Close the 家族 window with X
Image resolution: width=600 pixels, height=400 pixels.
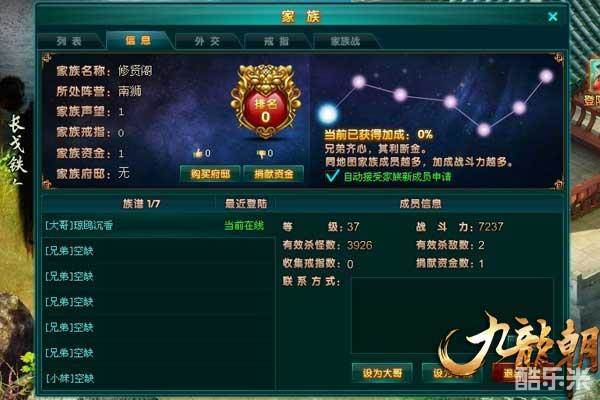(x=553, y=16)
